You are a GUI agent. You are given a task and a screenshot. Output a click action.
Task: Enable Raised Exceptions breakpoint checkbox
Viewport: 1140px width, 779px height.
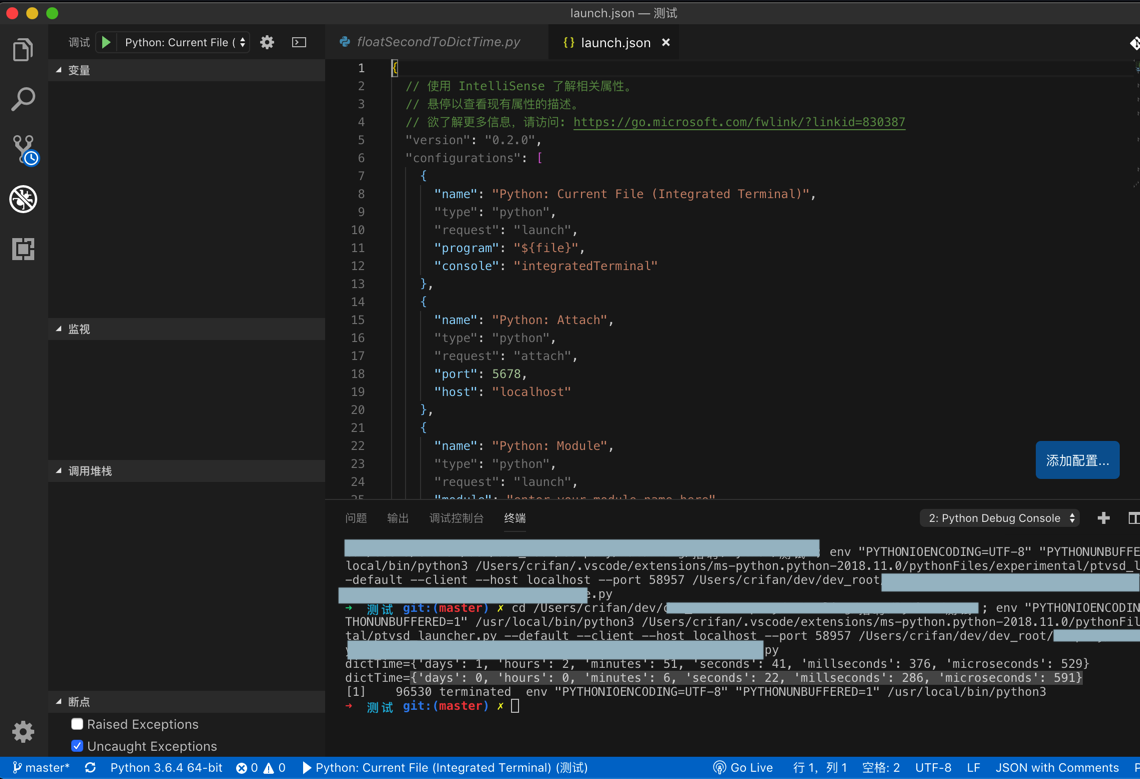pyautogui.click(x=77, y=724)
